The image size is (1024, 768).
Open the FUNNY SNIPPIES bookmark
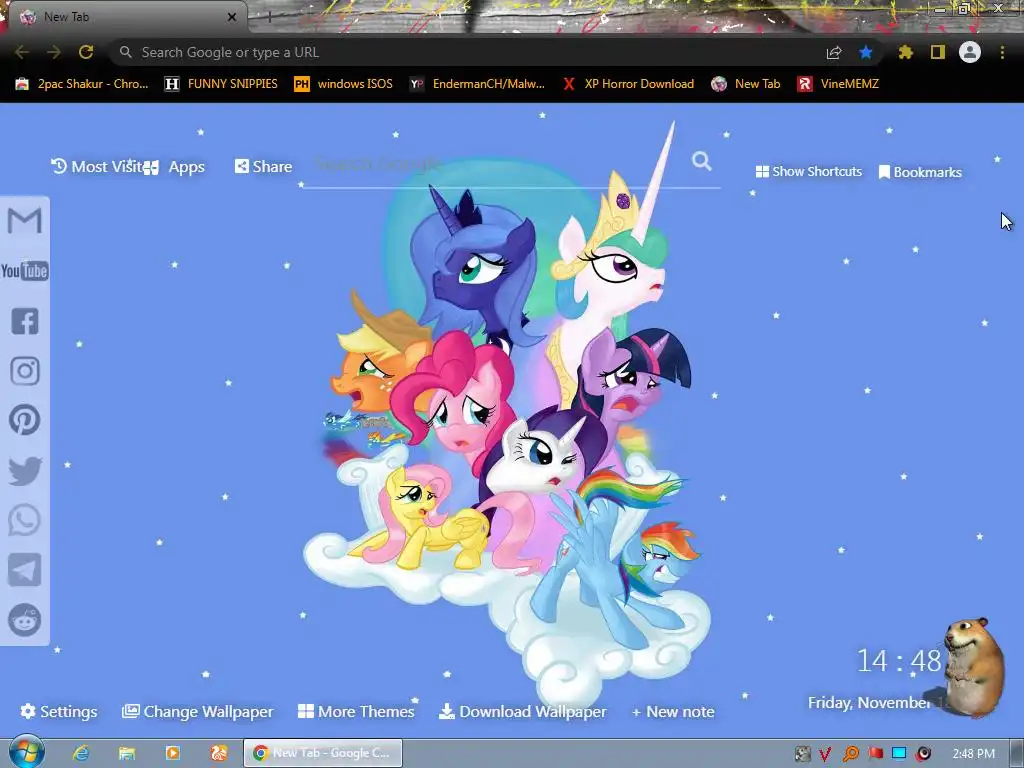click(221, 84)
